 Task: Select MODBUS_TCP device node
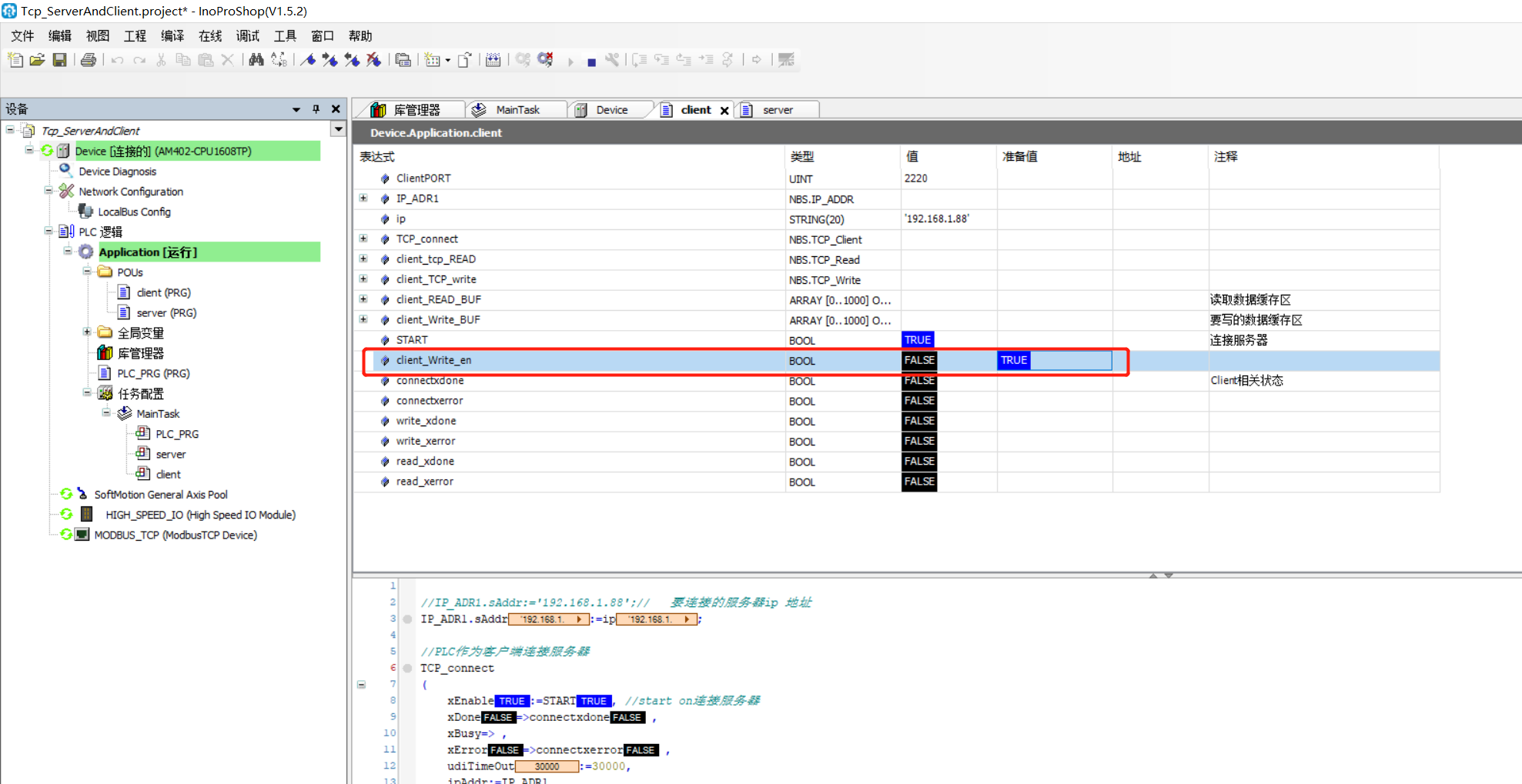[176, 535]
